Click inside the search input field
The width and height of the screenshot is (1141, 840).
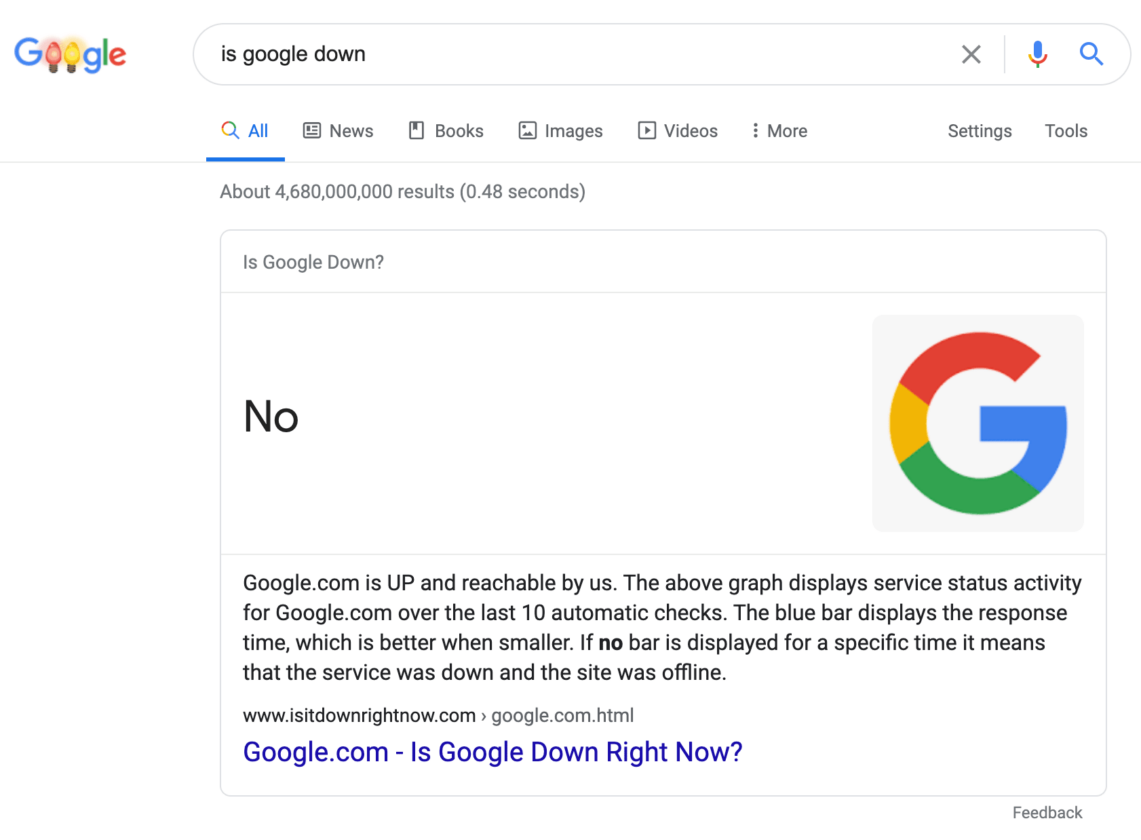pyautogui.click(x=500, y=54)
